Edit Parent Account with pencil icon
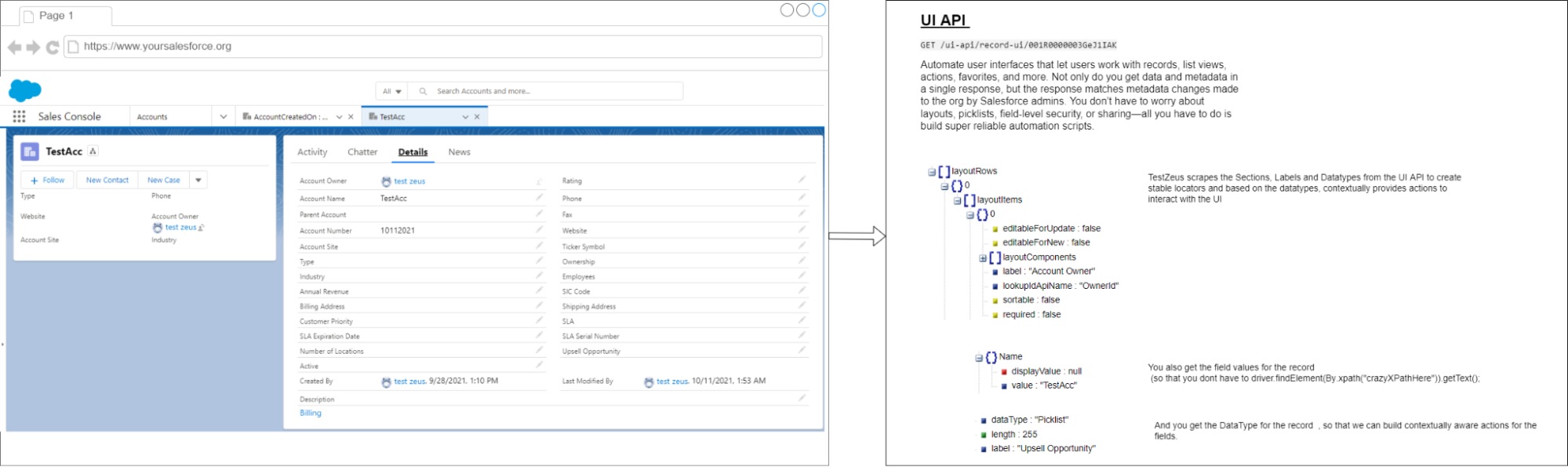 tap(539, 213)
